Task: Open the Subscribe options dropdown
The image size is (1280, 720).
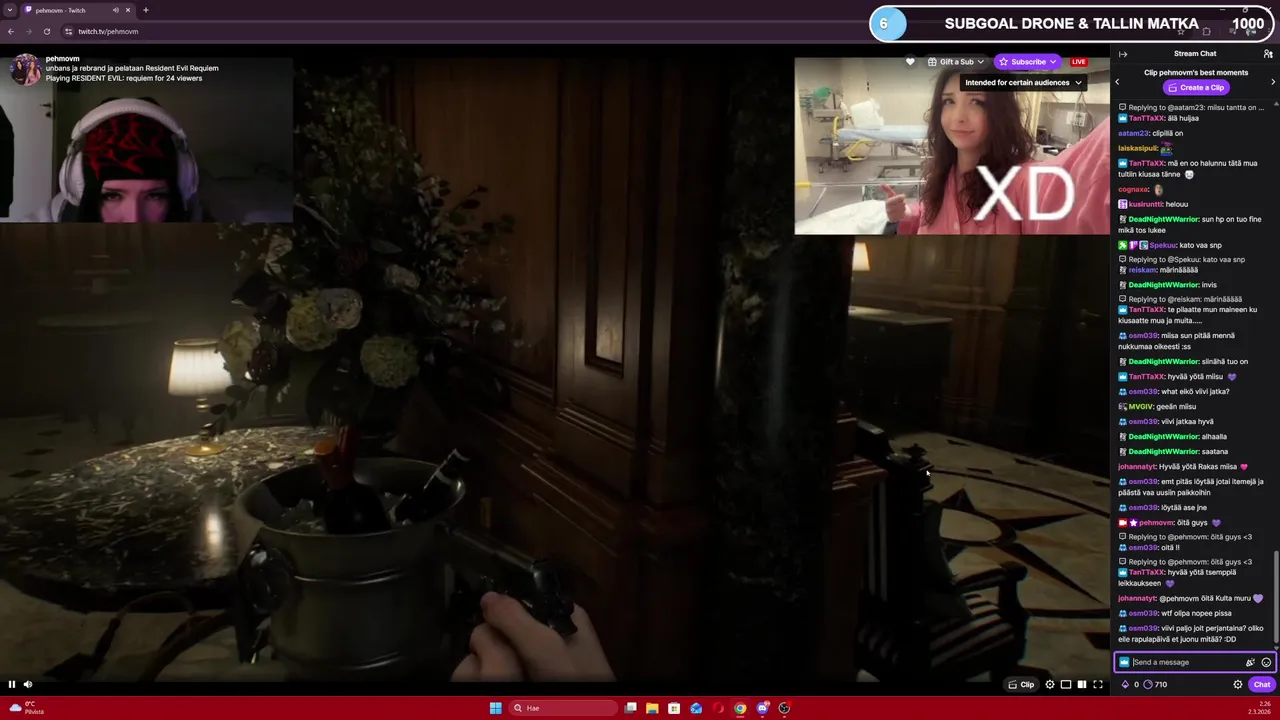Action: point(1027,62)
